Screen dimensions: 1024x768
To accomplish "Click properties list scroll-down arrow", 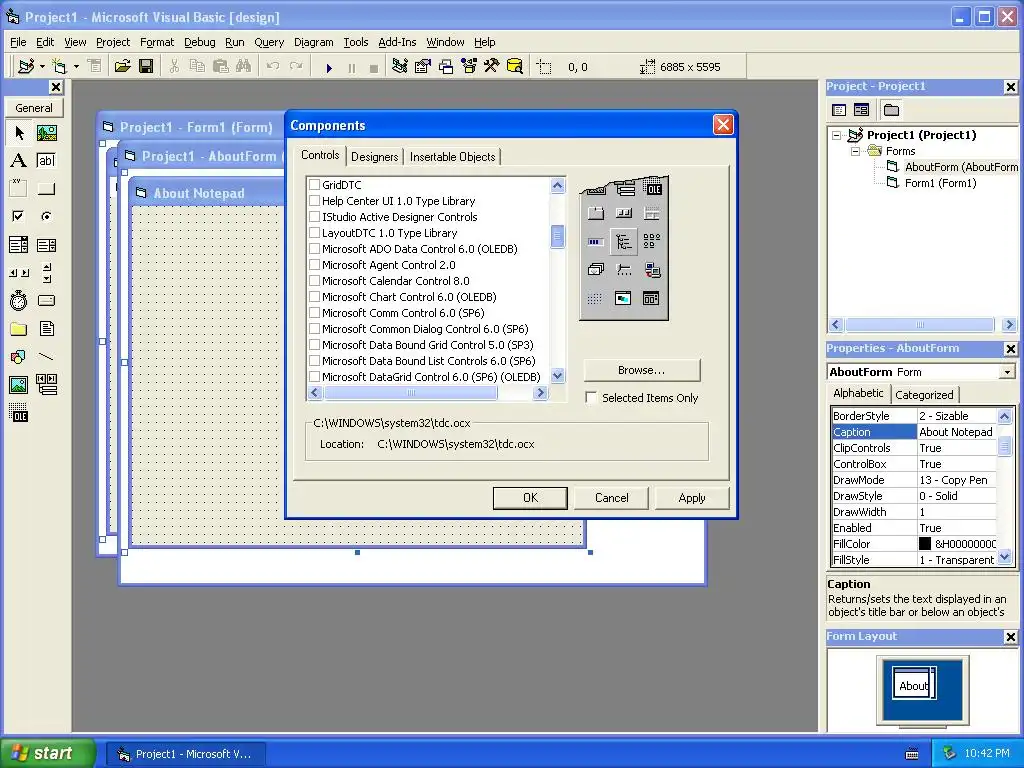I will 1005,557.
